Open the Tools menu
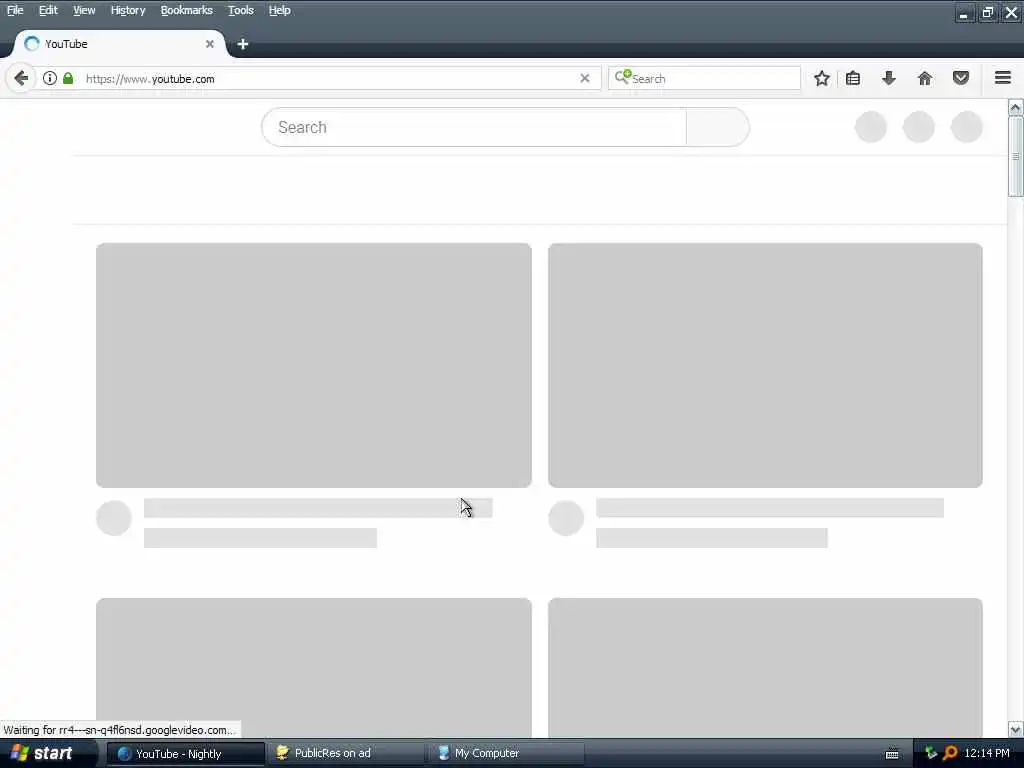This screenshot has width=1024, height=768. coord(240,10)
